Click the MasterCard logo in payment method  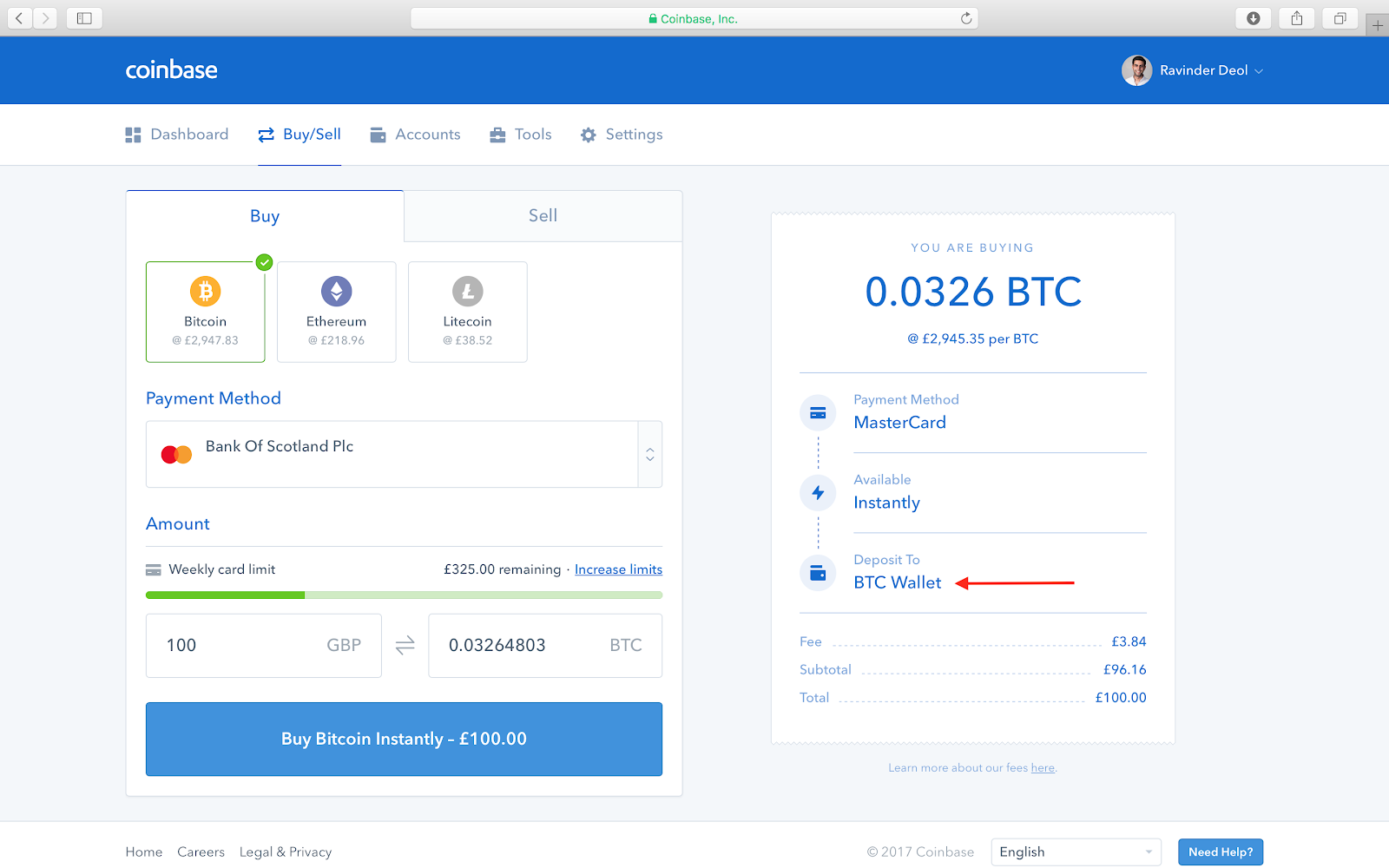[x=177, y=454]
